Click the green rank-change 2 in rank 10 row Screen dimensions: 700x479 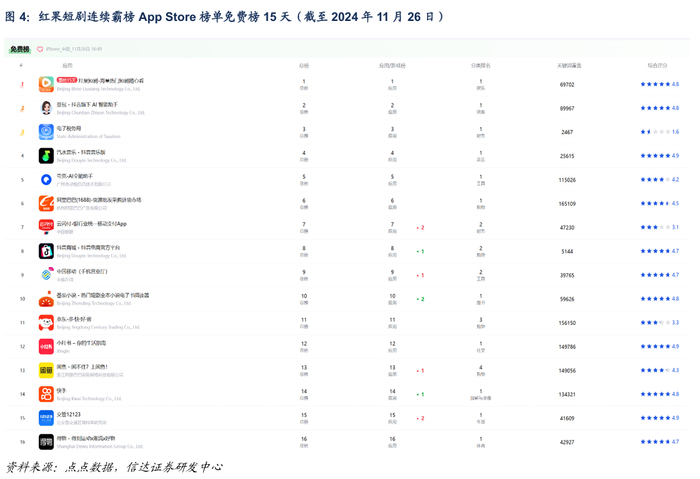pyautogui.click(x=421, y=299)
